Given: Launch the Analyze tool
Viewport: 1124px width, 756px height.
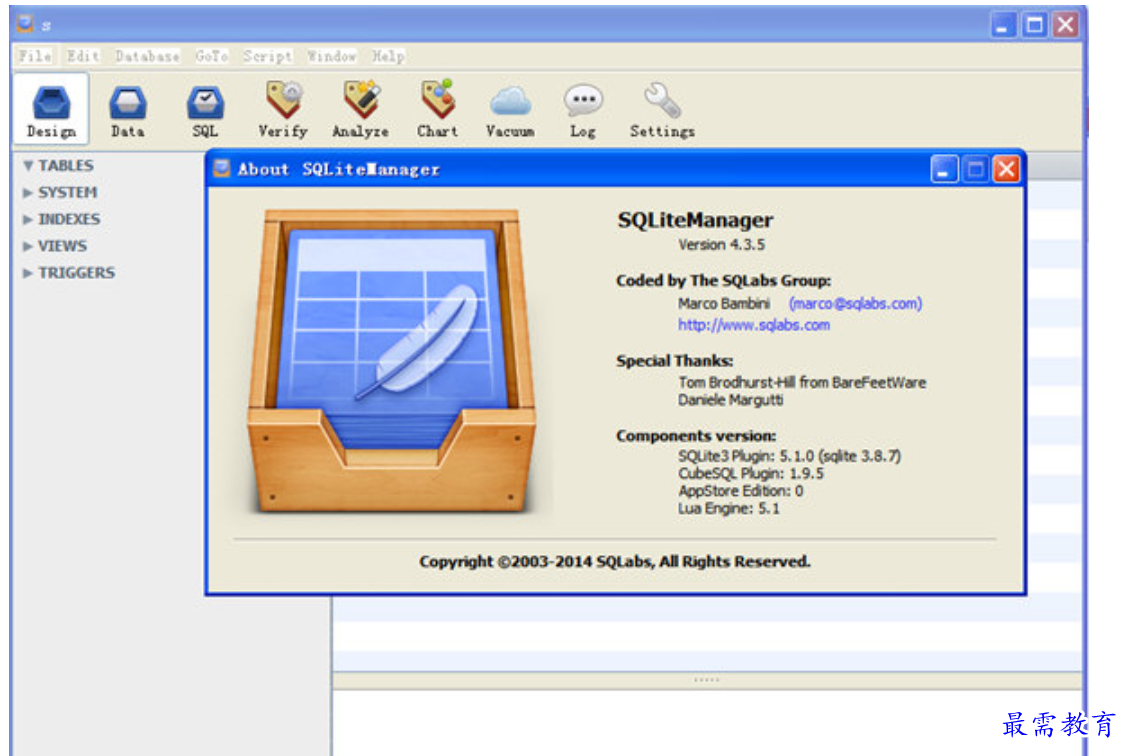Looking at the screenshot, I should tap(361, 110).
